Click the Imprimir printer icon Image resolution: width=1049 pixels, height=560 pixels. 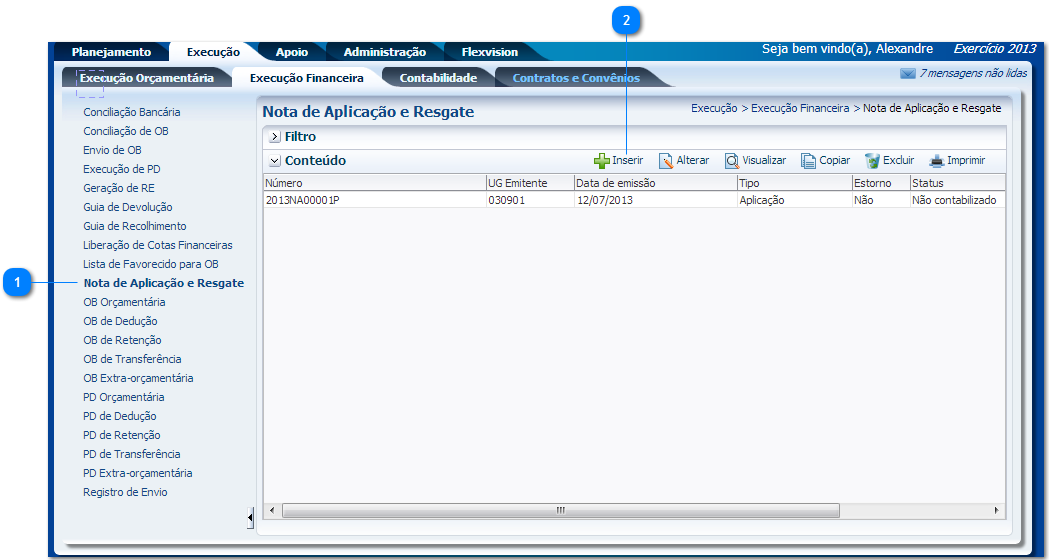pos(936,161)
